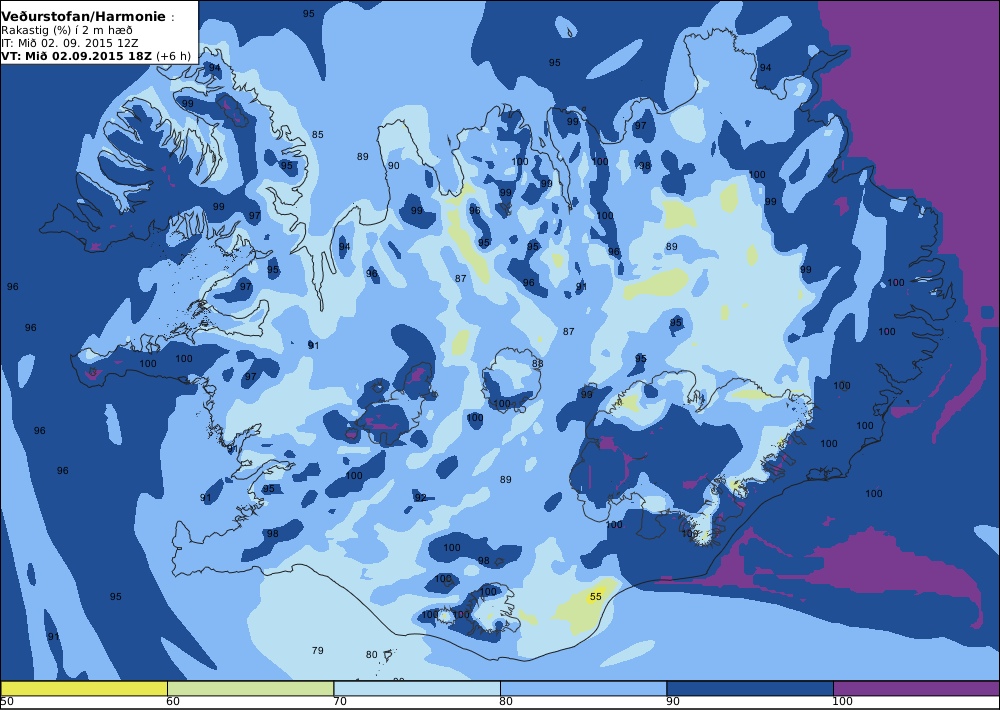Viewport: 1000px width, 710px height.
Task: Click the 'Veðurstofan/Harmonie' title text
Action: [x=84, y=17]
